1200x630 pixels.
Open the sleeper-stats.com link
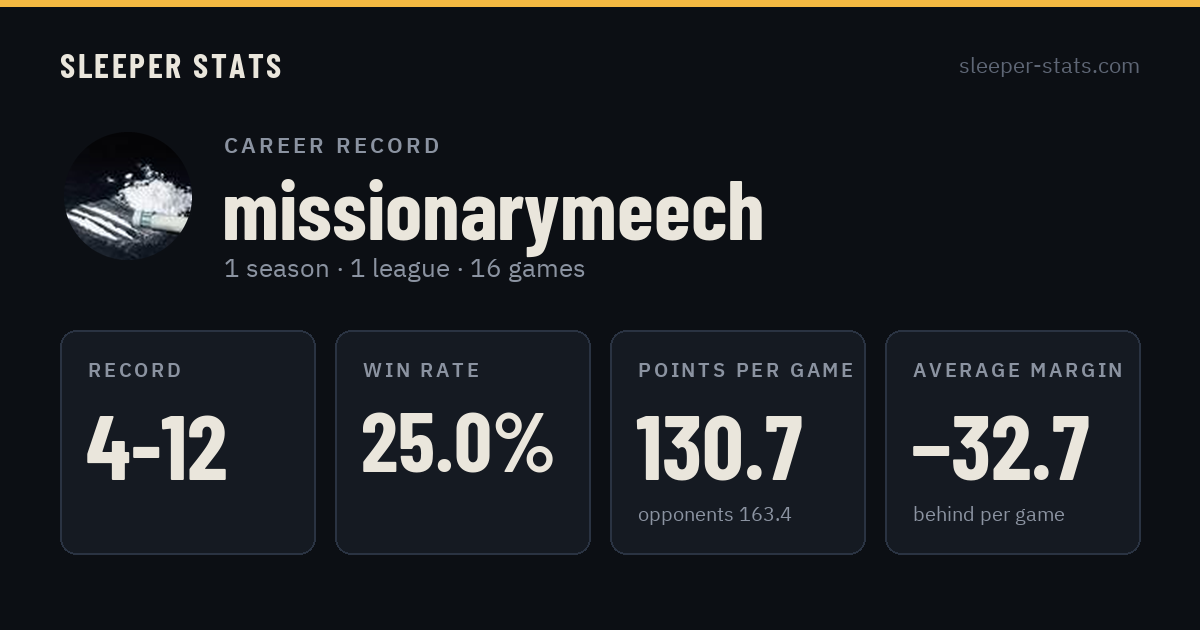1049,66
